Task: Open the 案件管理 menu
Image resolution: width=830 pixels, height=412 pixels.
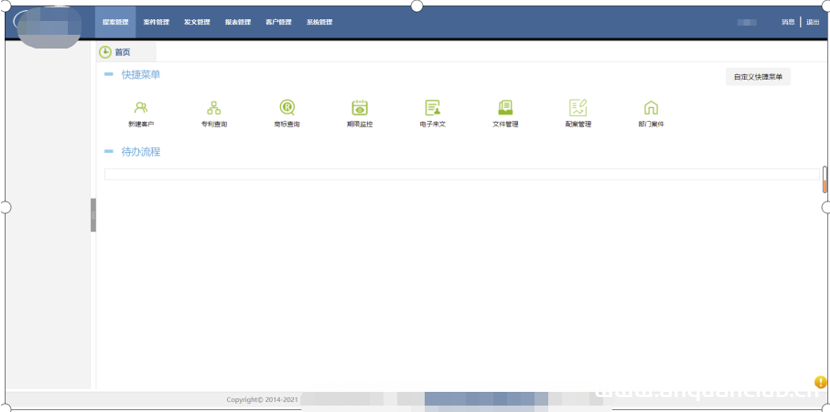Action: pyautogui.click(x=156, y=22)
